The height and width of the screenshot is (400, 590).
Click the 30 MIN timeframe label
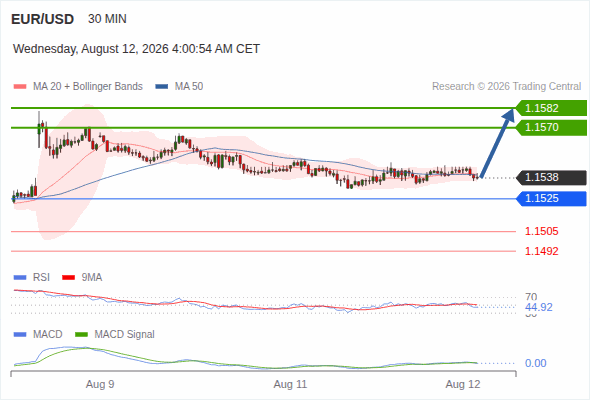click(x=107, y=19)
